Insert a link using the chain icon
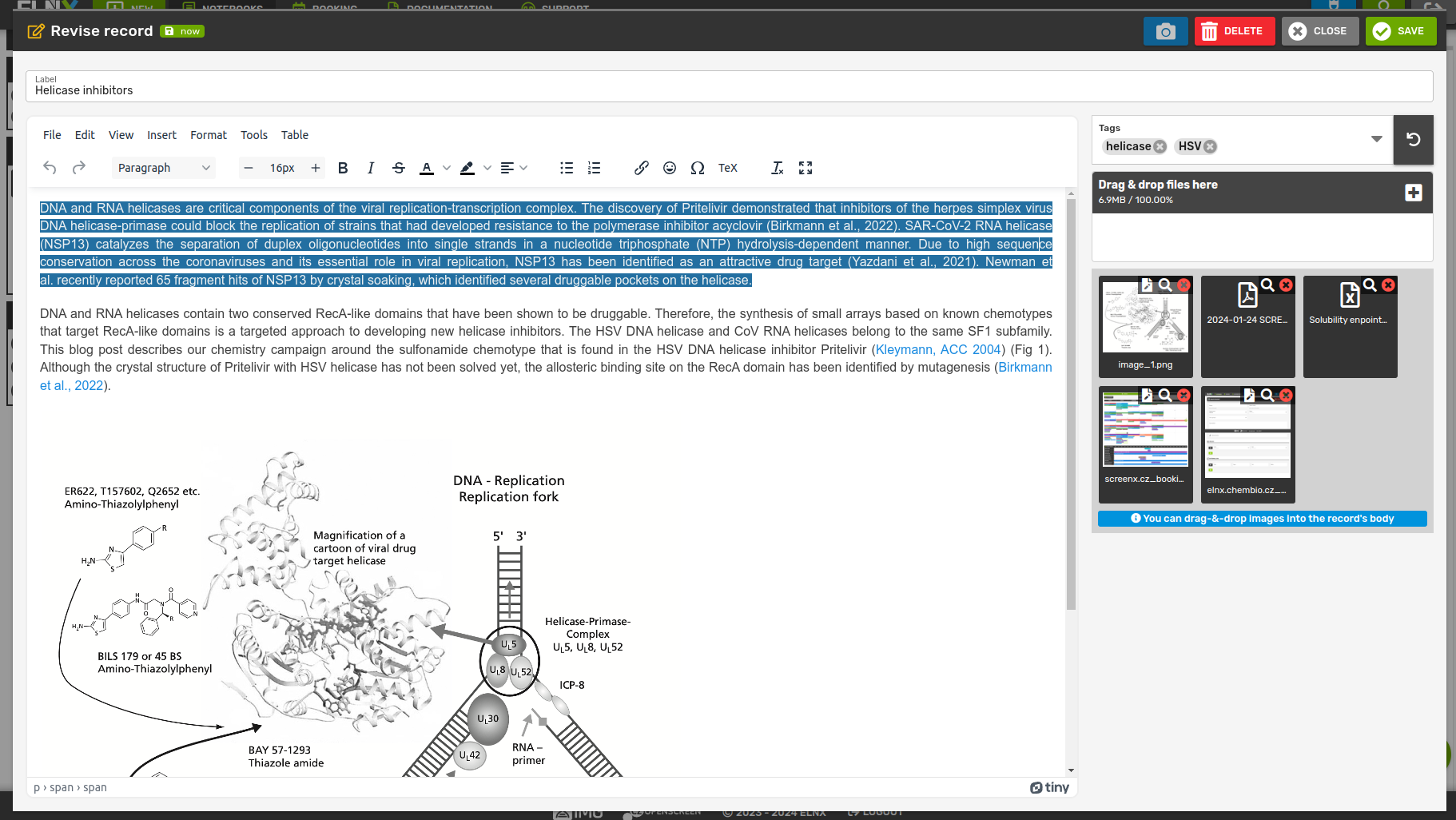1456x820 pixels. point(641,168)
